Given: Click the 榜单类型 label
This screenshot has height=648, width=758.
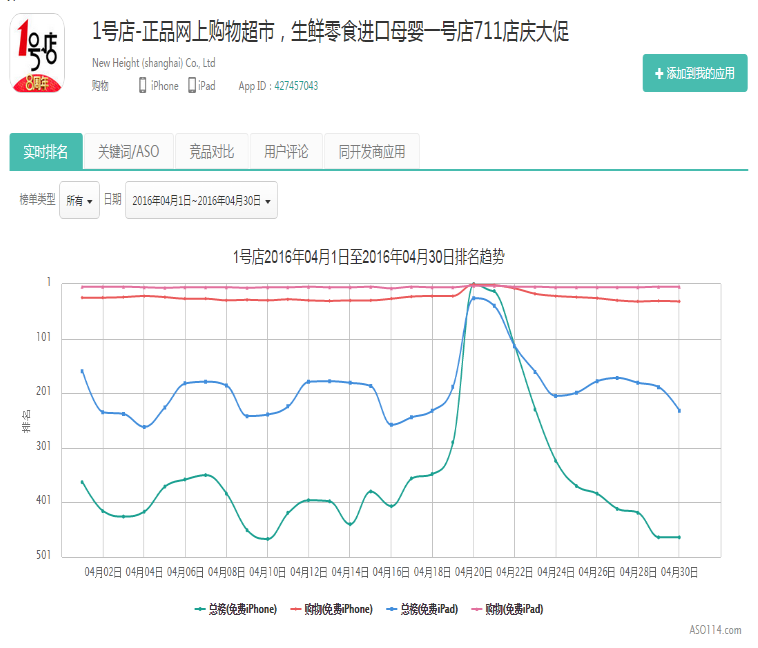Looking at the screenshot, I should [37, 199].
